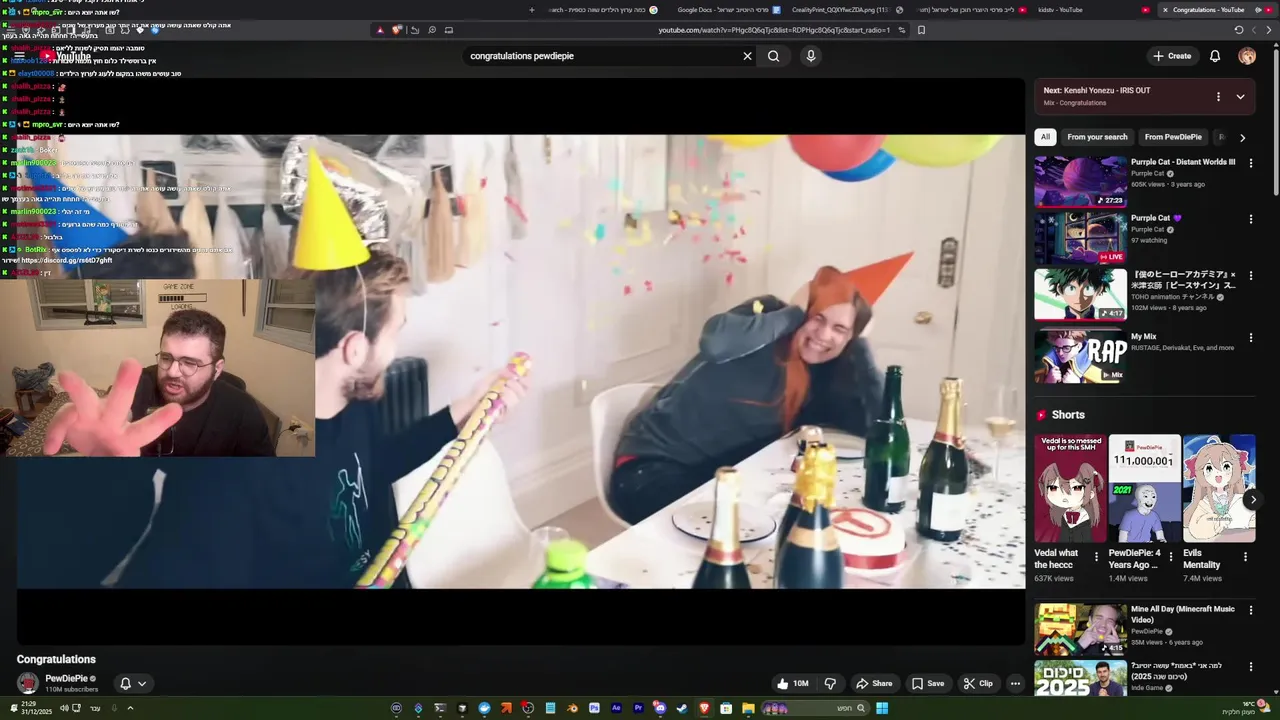Open options for Purrple Cat live stream
Image resolution: width=1280 pixels, height=720 pixels.
(1250, 219)
